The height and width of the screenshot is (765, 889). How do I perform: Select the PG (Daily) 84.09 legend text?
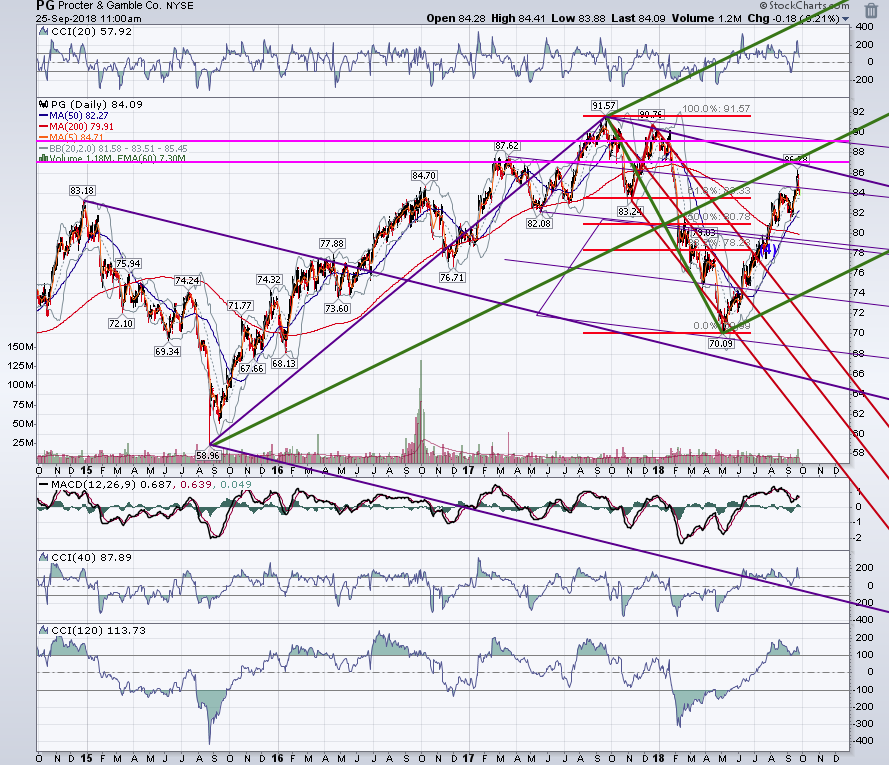(x=96, y=104)
